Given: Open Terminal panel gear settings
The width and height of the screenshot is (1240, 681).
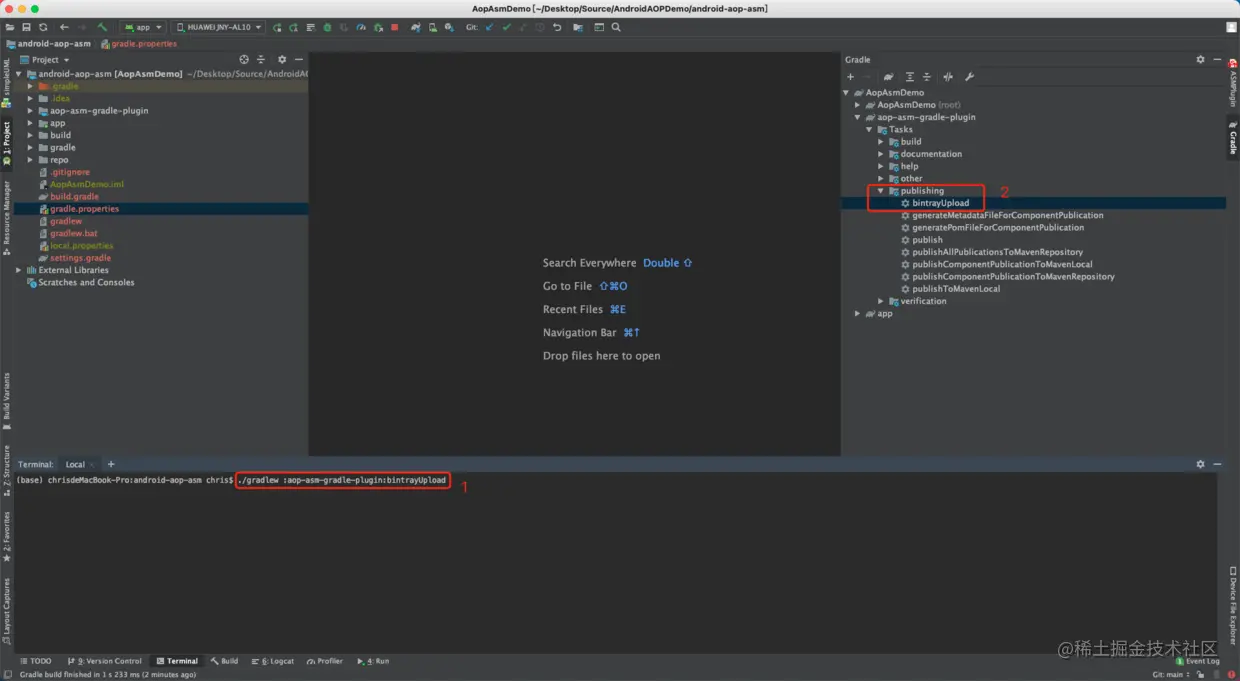Looking at the screenshot, I should coord(1201,464).
